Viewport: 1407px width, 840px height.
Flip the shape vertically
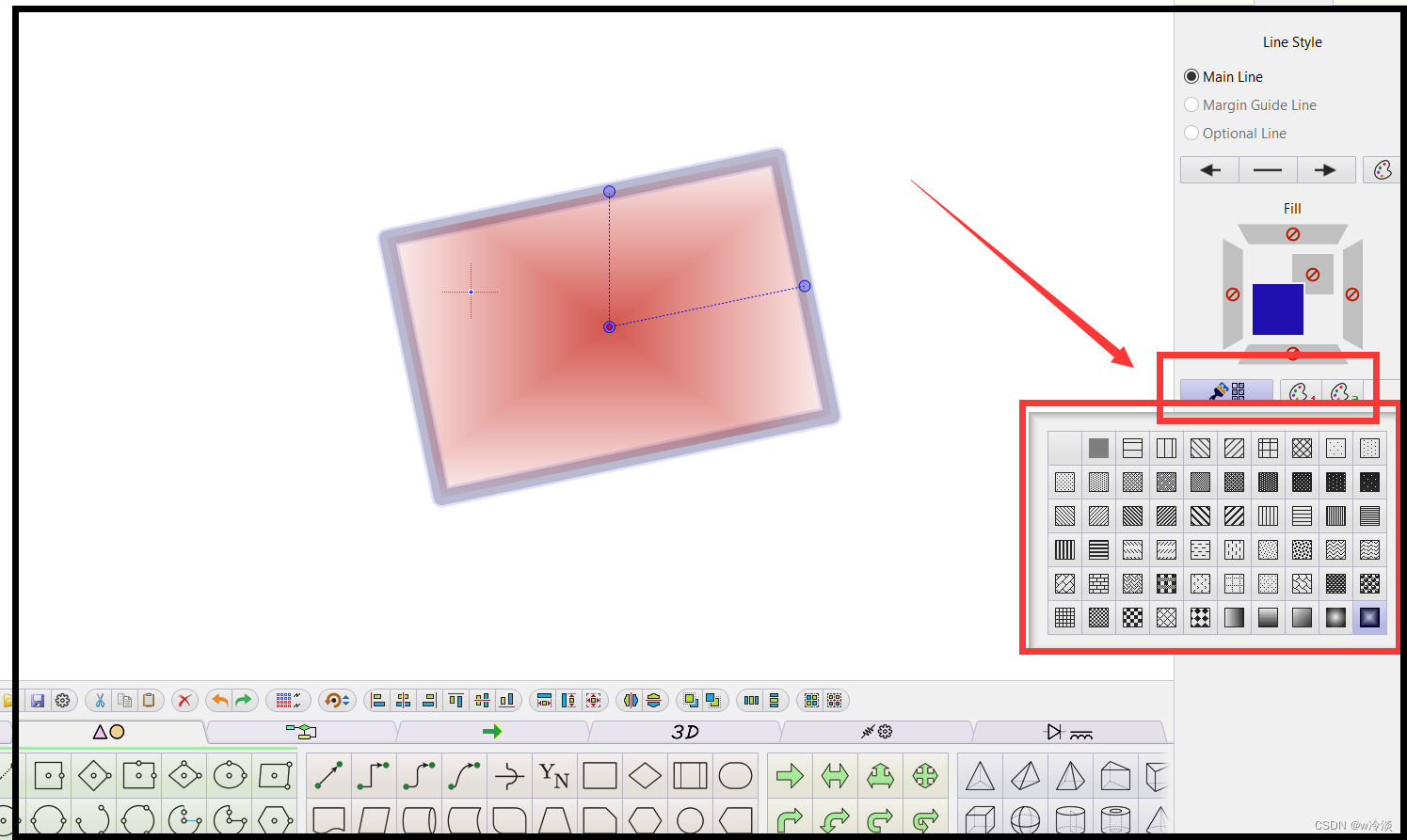click(x=653, y=701)
